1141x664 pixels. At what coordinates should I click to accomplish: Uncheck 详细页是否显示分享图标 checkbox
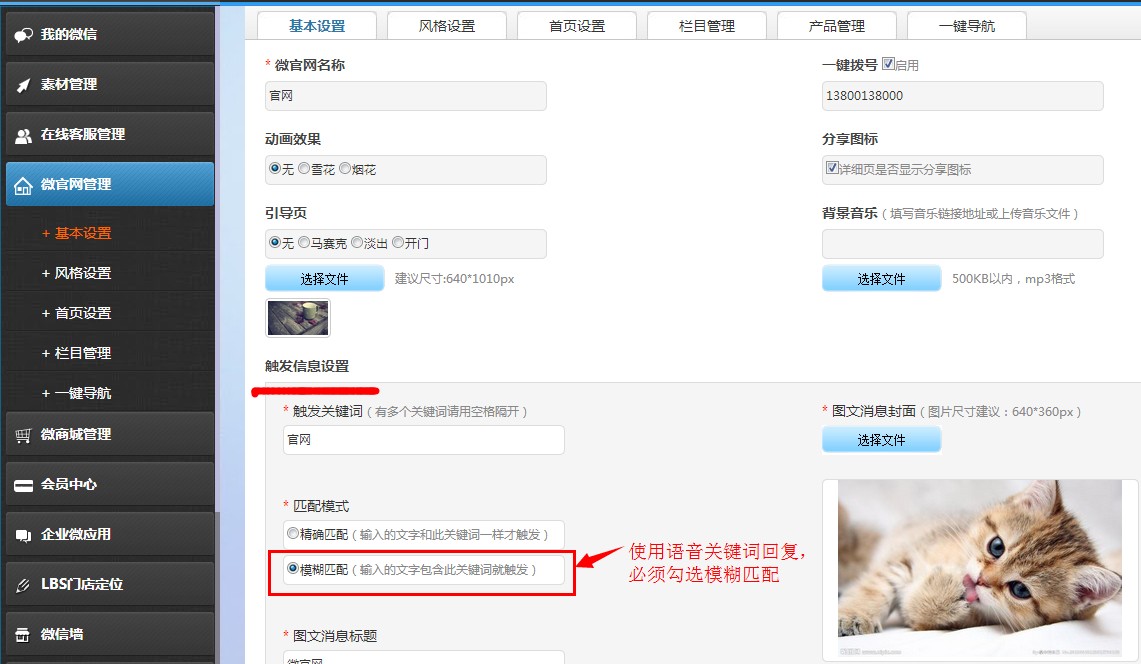(832, 167)
